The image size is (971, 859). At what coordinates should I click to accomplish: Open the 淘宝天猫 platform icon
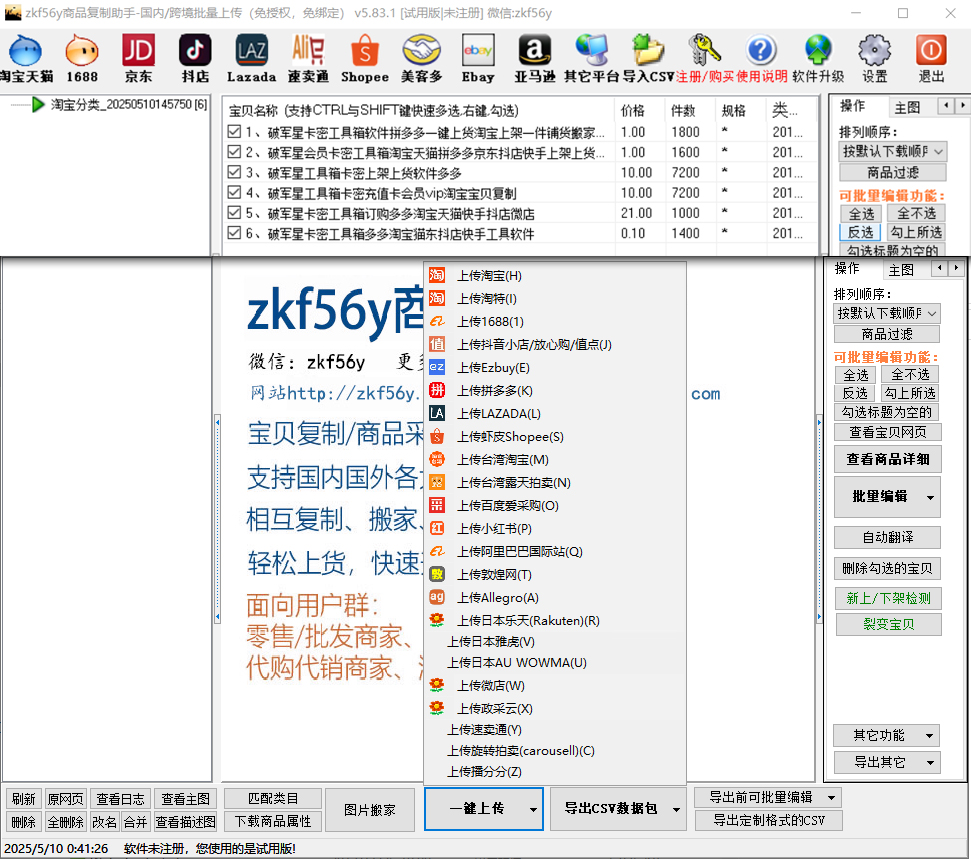tap(26, 58)
